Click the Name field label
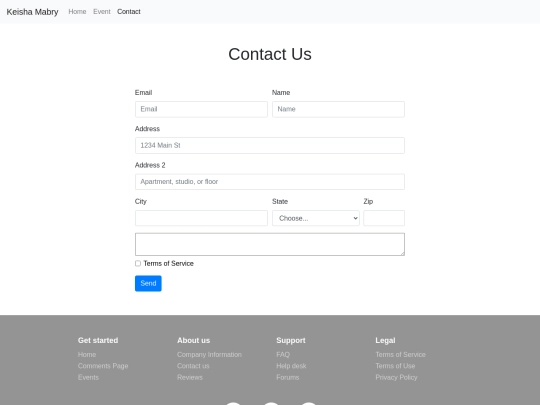The height and width of the screenshot is (405, 540). point(281,93)
